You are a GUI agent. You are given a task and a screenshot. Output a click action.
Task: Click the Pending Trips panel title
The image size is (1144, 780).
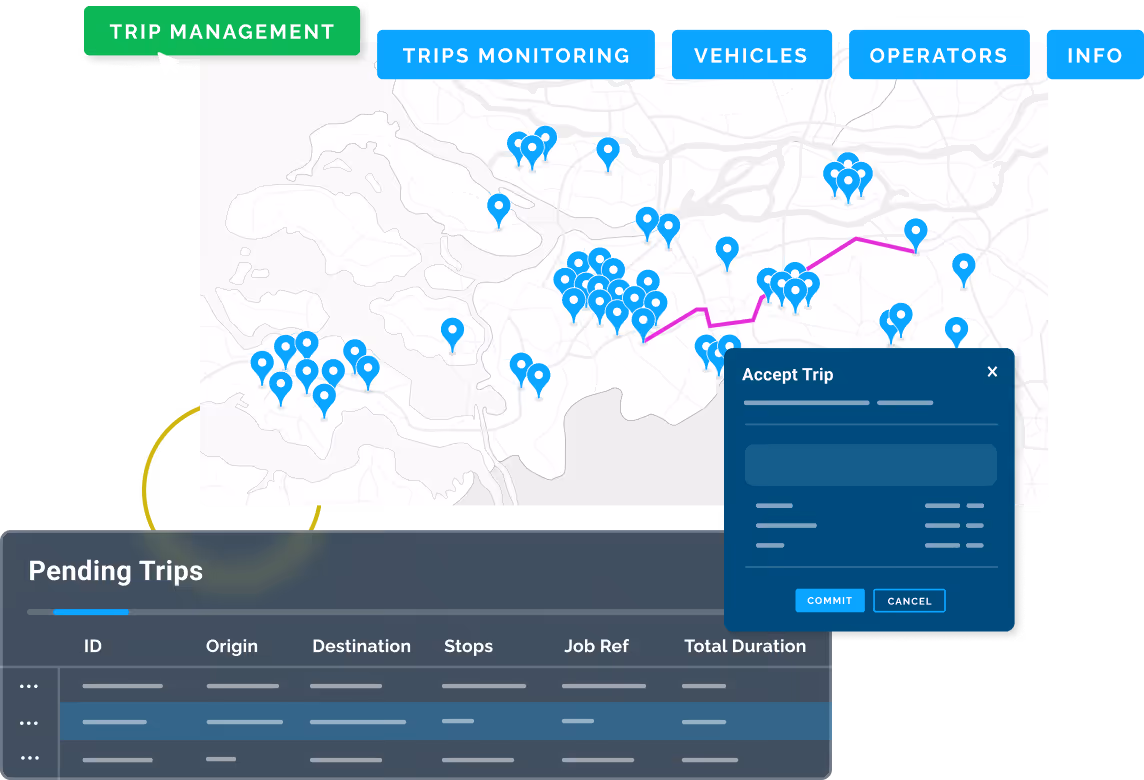coord(115,571)
